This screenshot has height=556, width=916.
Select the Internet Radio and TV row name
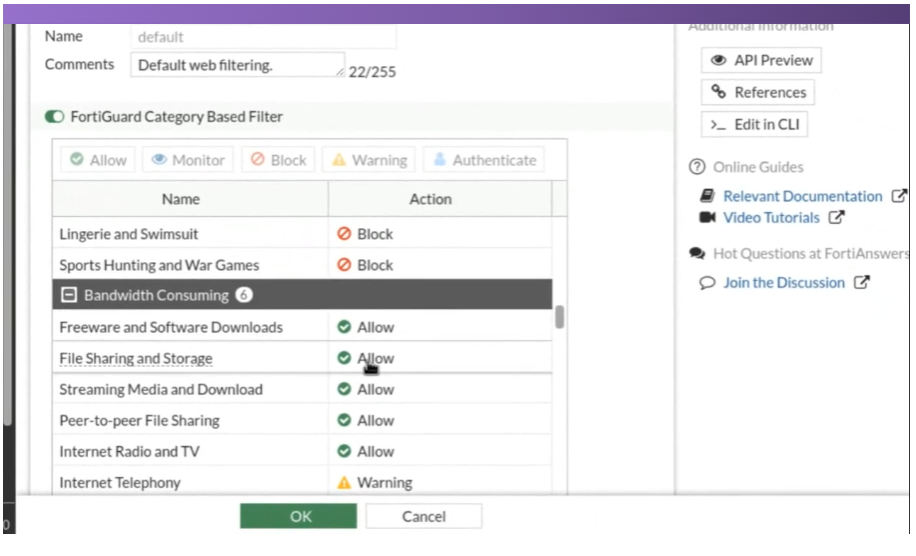pos(130,451)
